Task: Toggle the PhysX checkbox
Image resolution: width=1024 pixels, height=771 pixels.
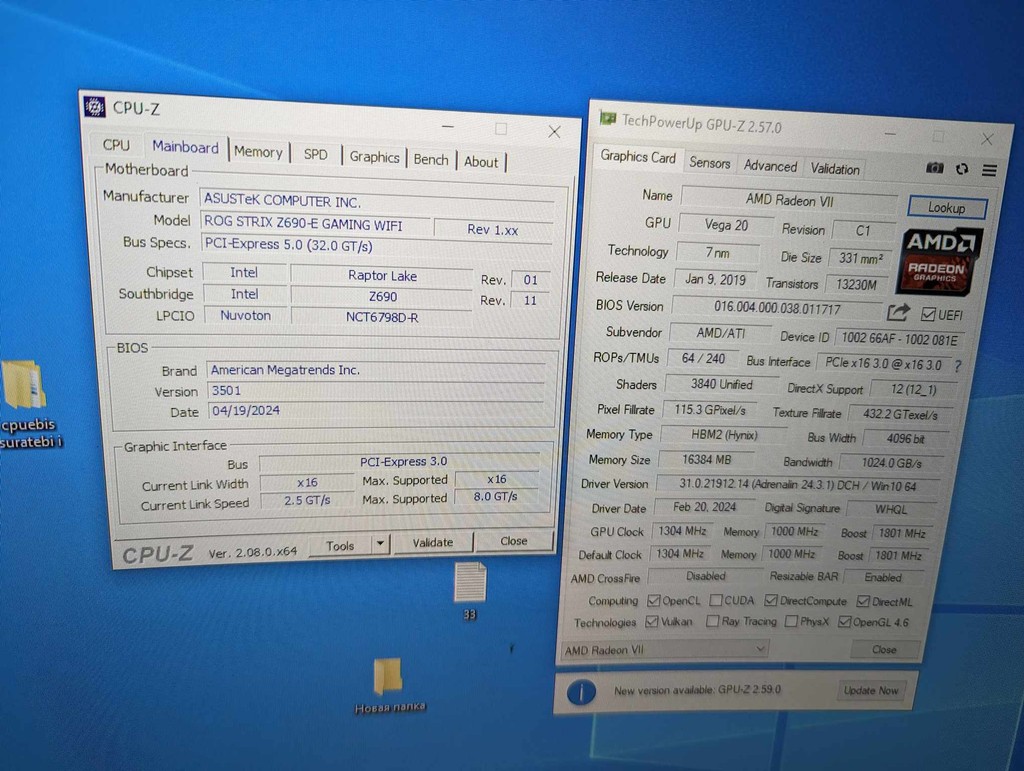Action: coord(791,621)
